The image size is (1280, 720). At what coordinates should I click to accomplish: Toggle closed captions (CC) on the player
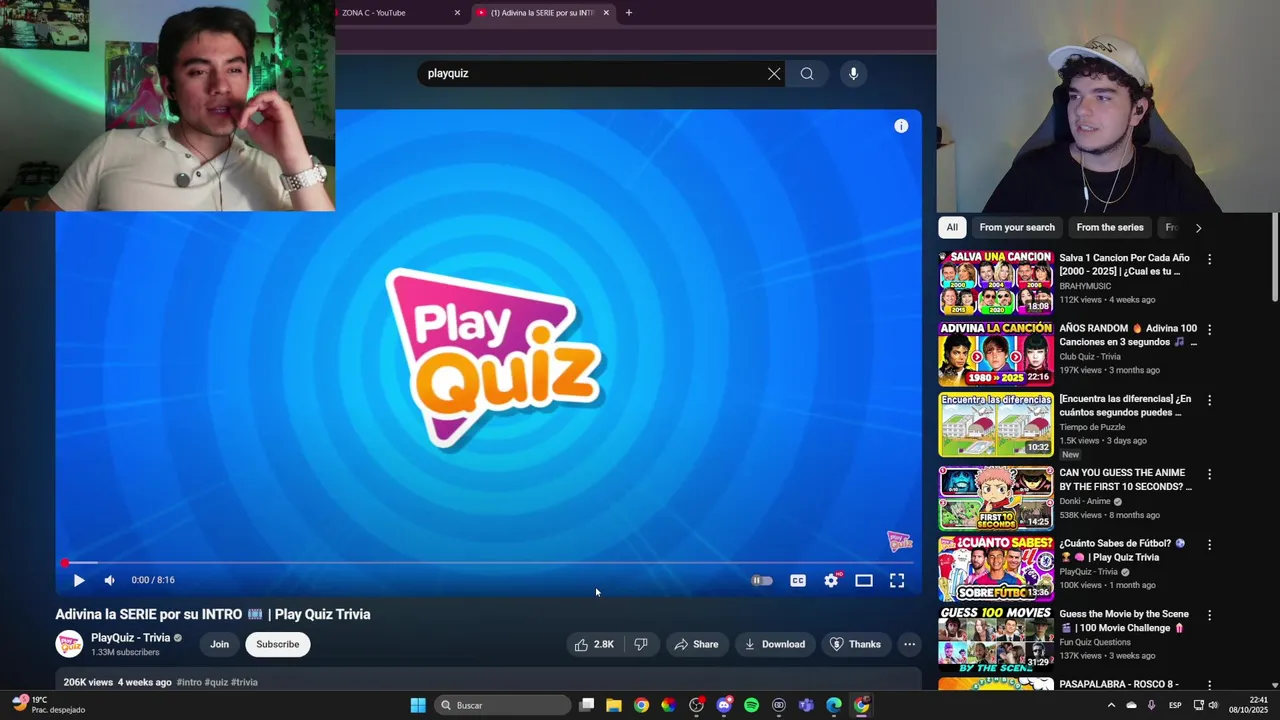pos(798,580)
